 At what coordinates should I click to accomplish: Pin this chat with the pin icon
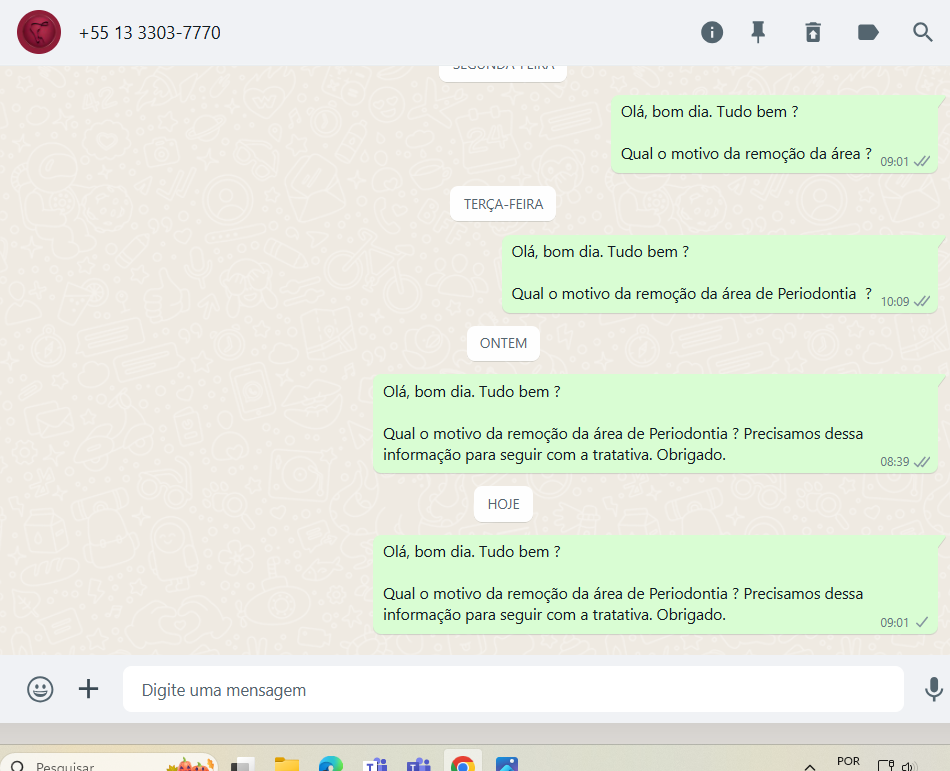(x=759, y=32)
